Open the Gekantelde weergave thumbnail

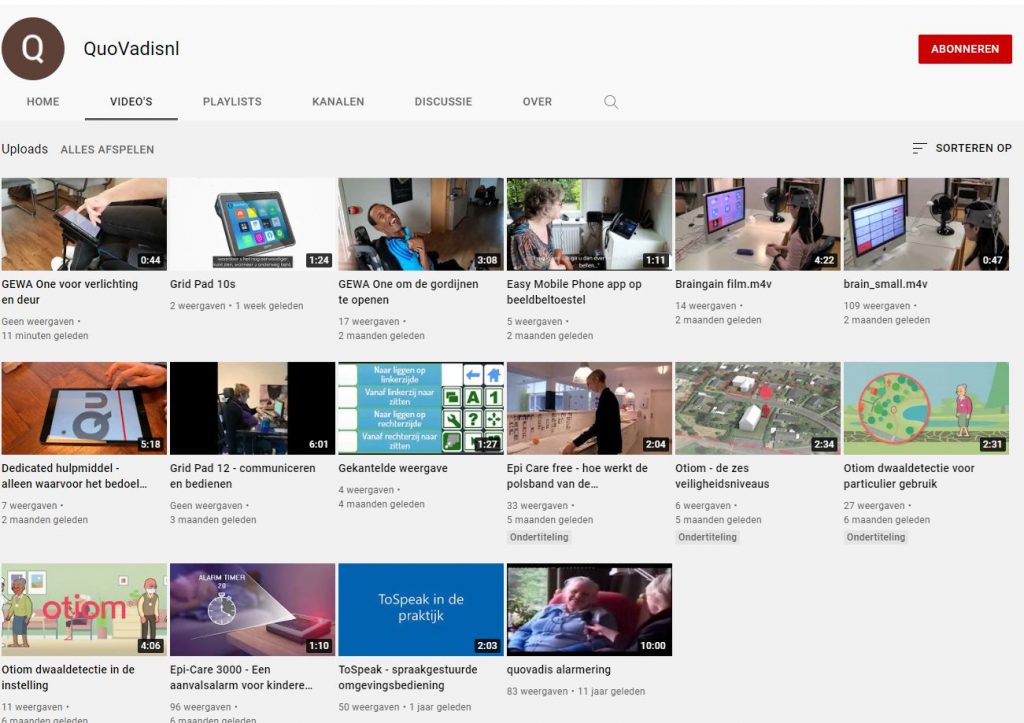pyautogui.click(x=421, y=408)
